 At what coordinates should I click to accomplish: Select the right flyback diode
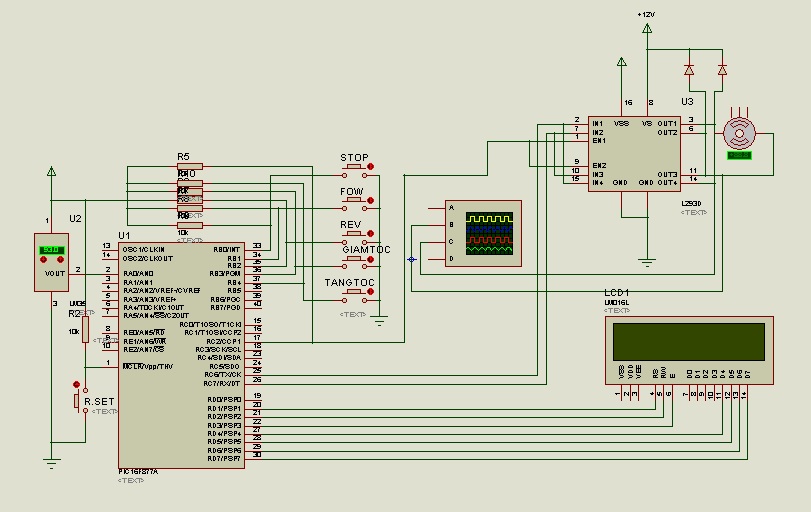[723, 70]
